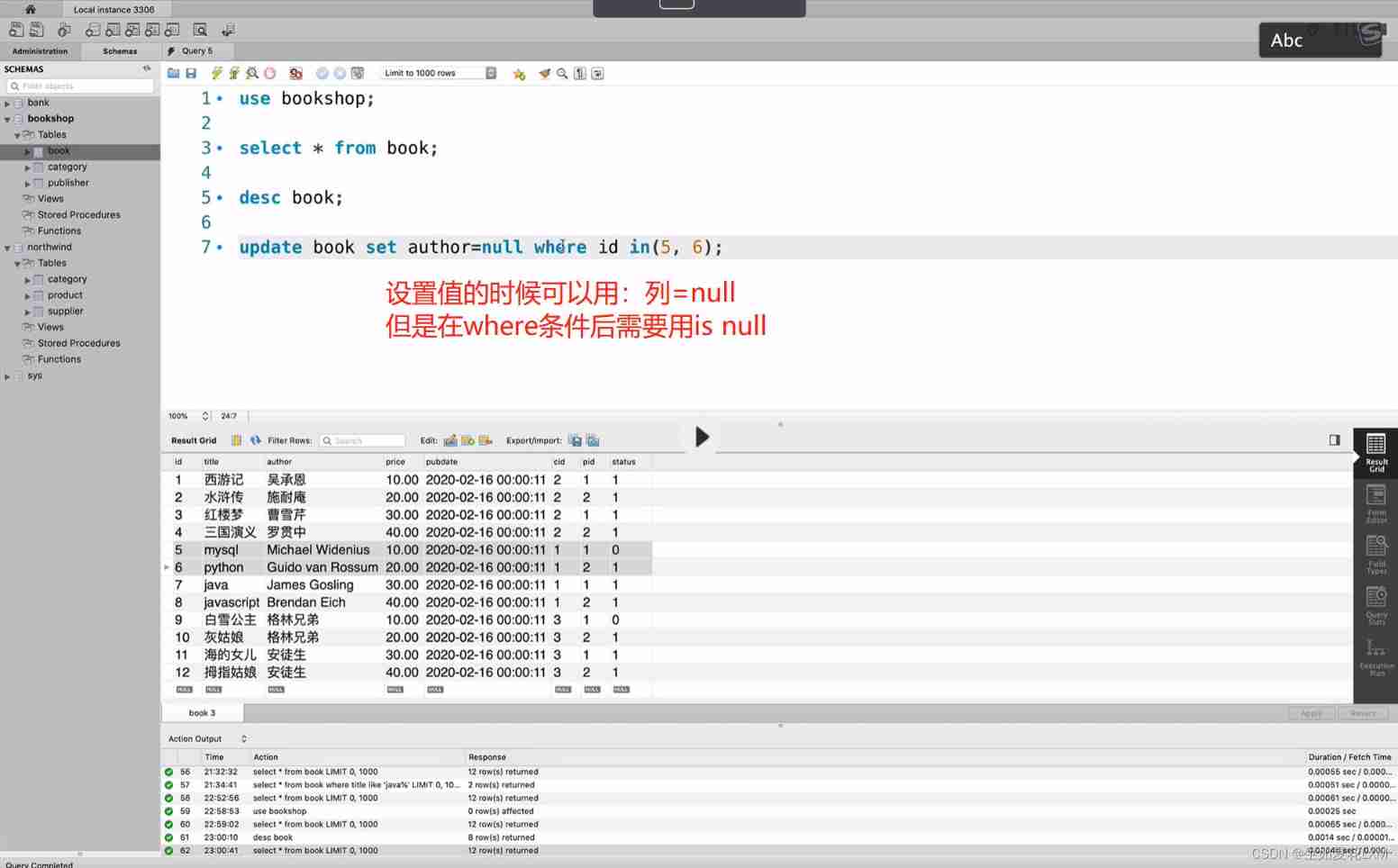Click the Revert button
The height and width of the screenshot is (868, 1398).
pyautogui.click(x=1363, y=713)
